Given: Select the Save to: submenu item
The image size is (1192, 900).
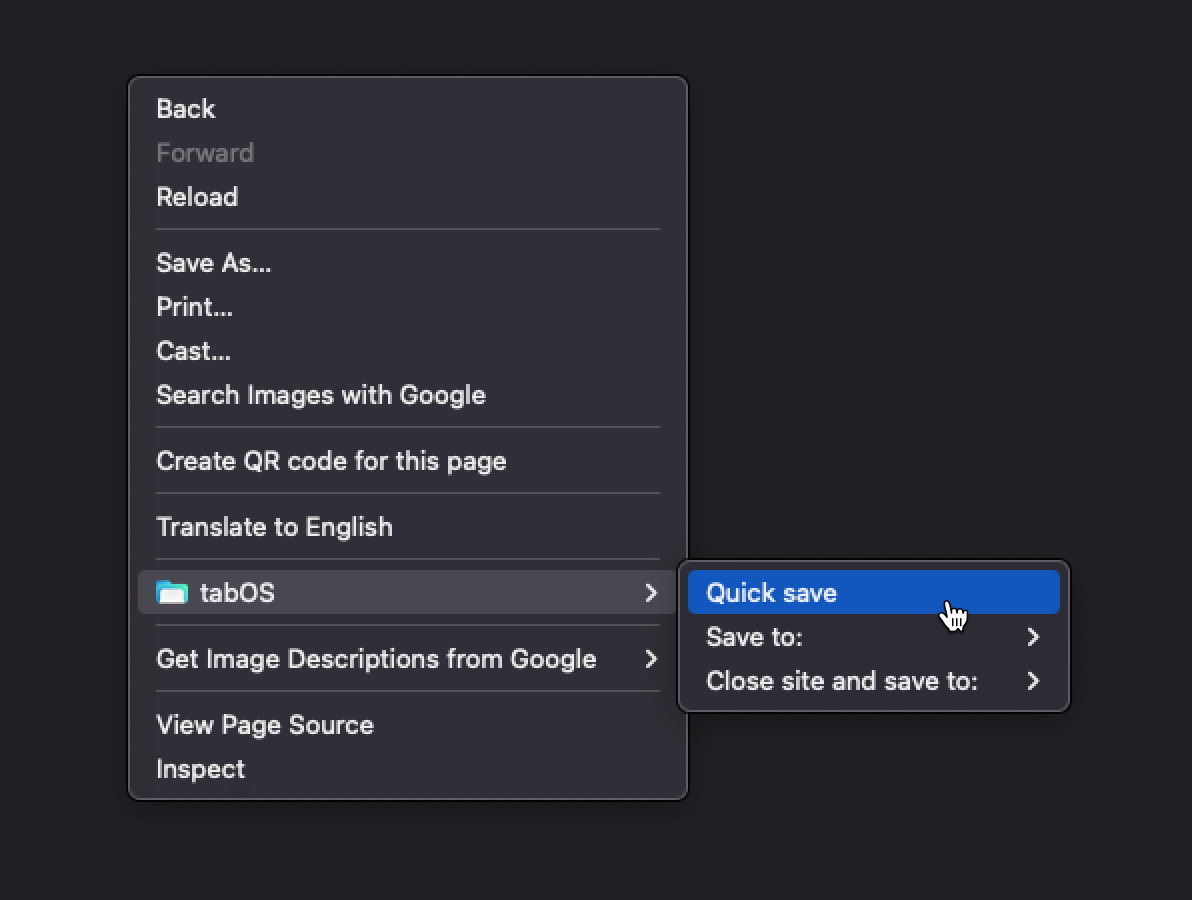Looking at the screenshot, I should pyautogui.click(x=873, y=637).
